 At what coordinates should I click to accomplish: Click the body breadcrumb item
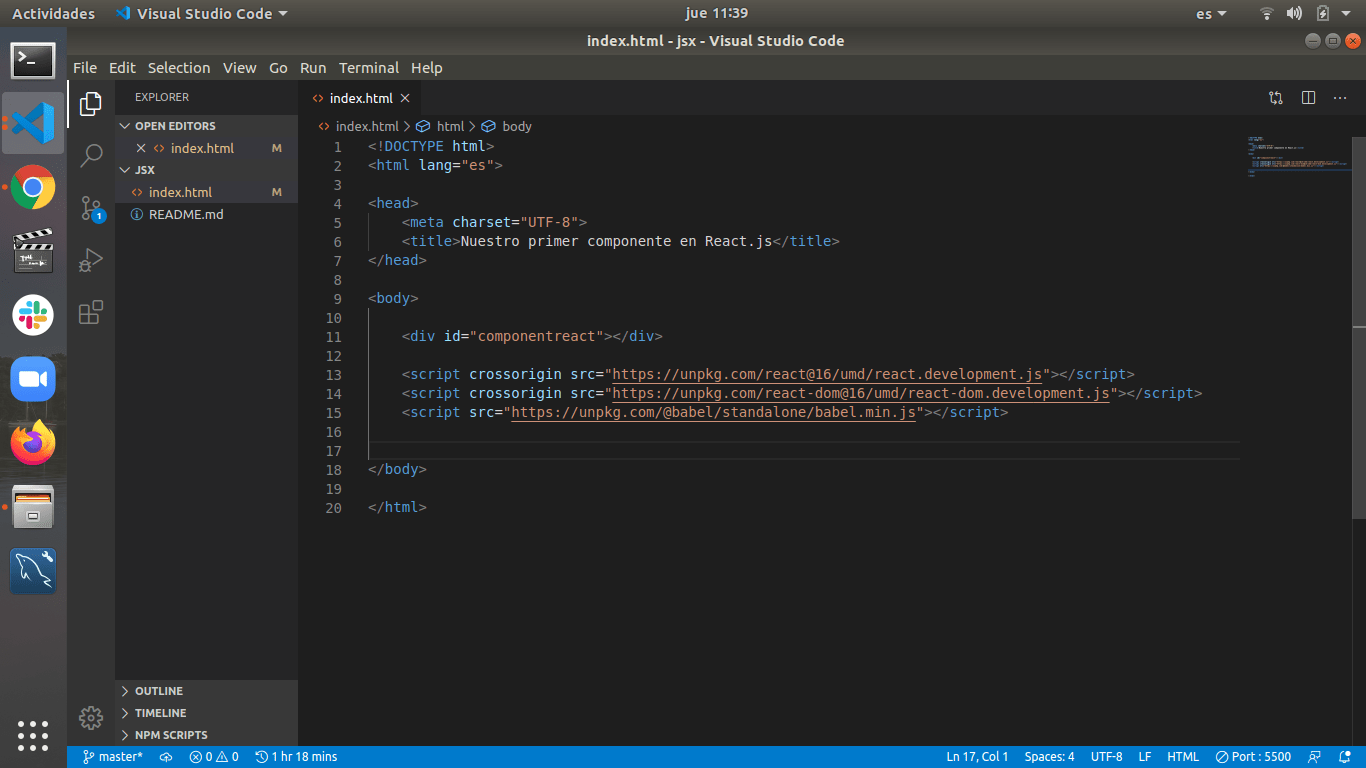pyautogui.click(x=507, y=126)
